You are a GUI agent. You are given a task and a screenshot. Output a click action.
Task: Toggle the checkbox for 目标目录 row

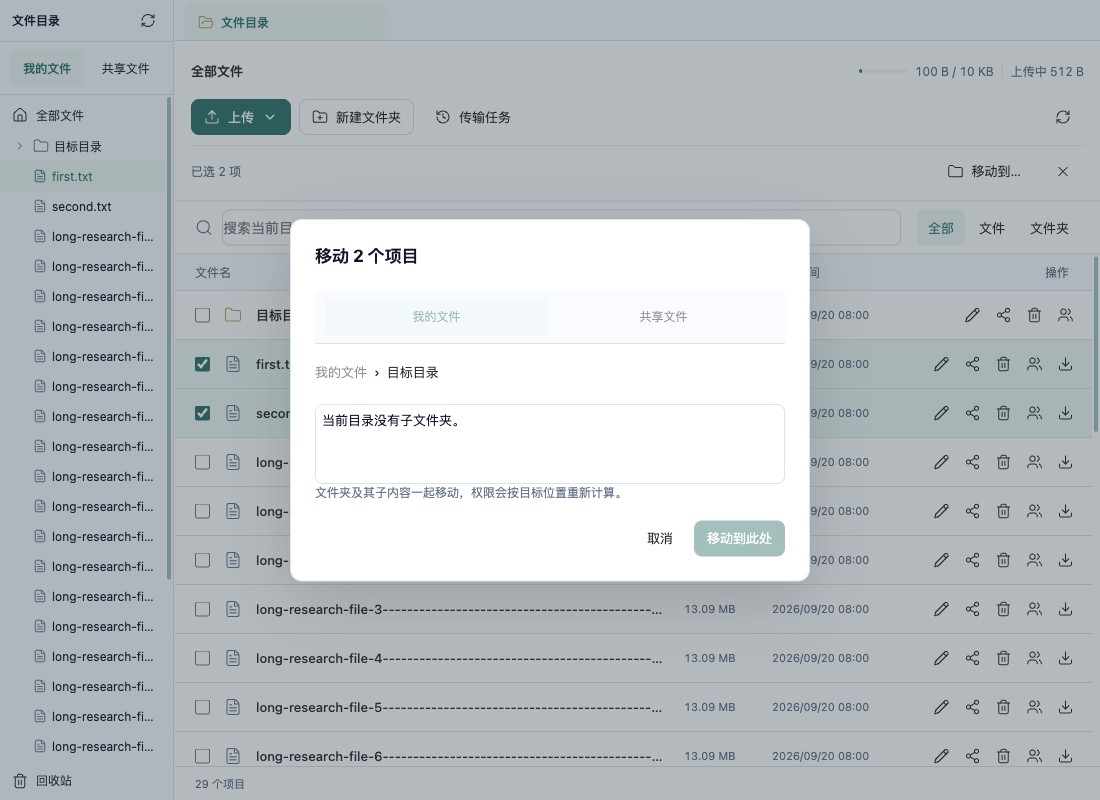203,315
